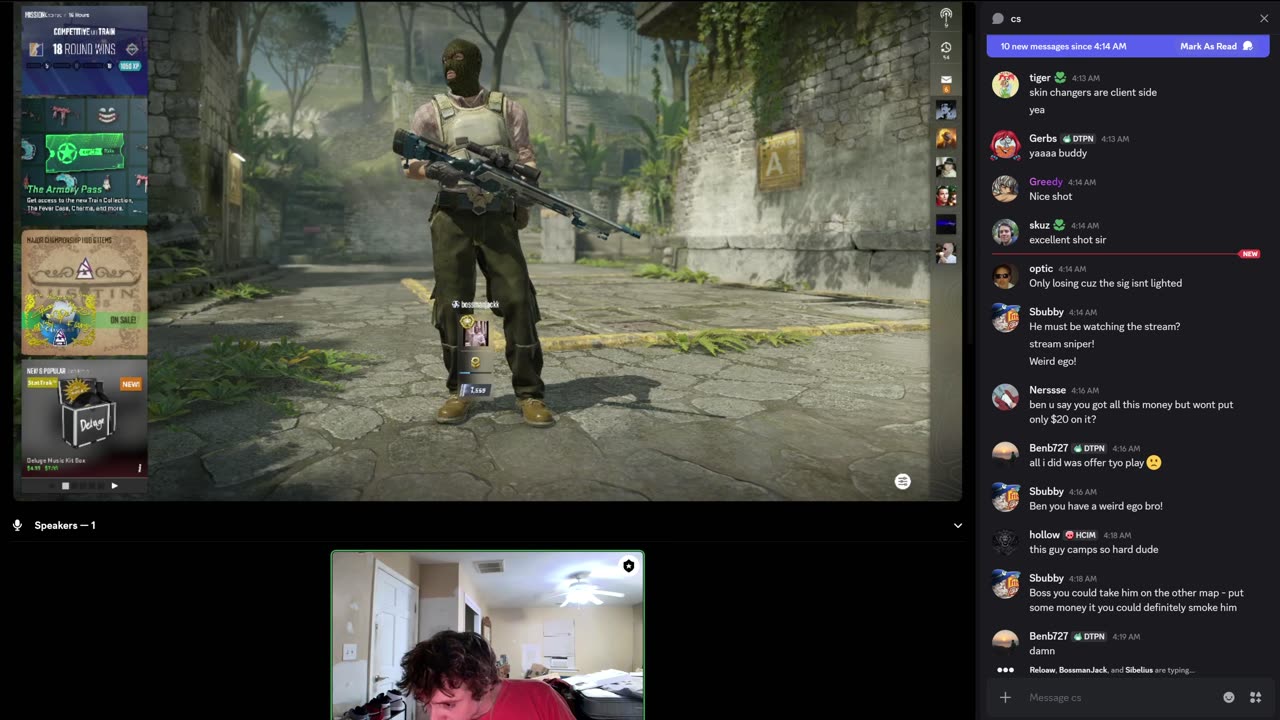Click the mission 18 Round Wins card
1280x720 pixels.
click(x=84, y=50)
